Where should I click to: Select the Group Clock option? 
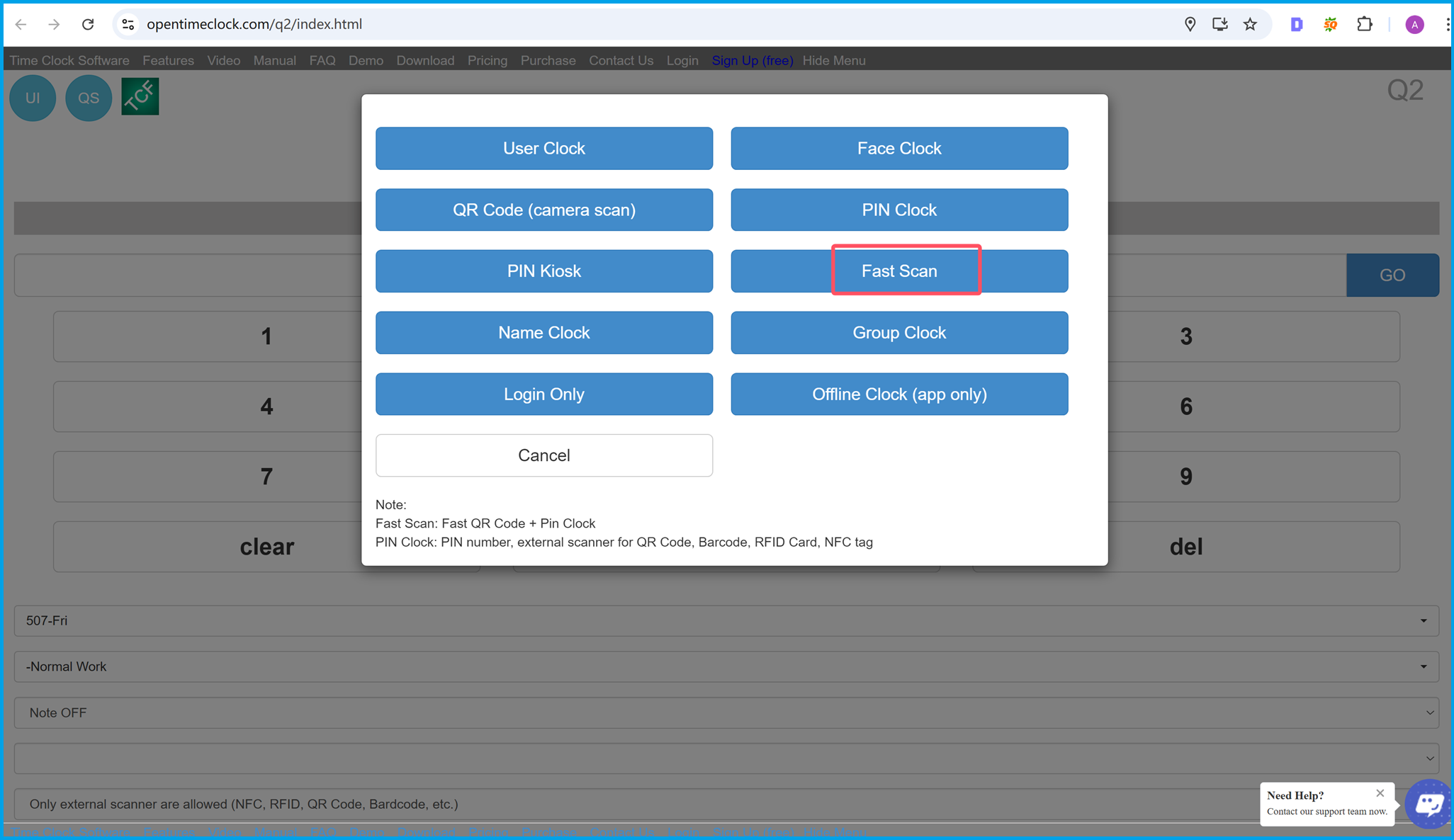899,332
